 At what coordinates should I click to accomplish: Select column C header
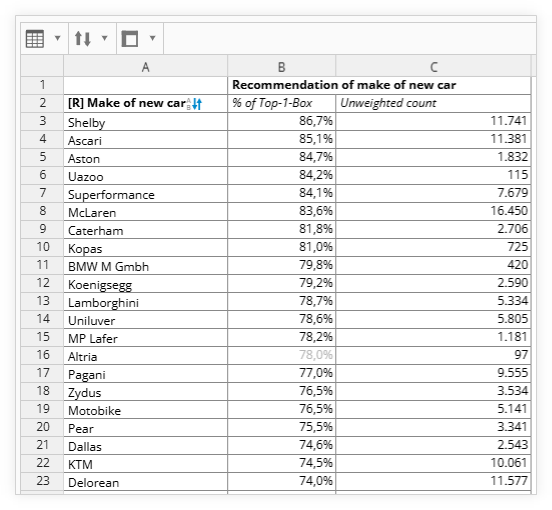point(433,67)
